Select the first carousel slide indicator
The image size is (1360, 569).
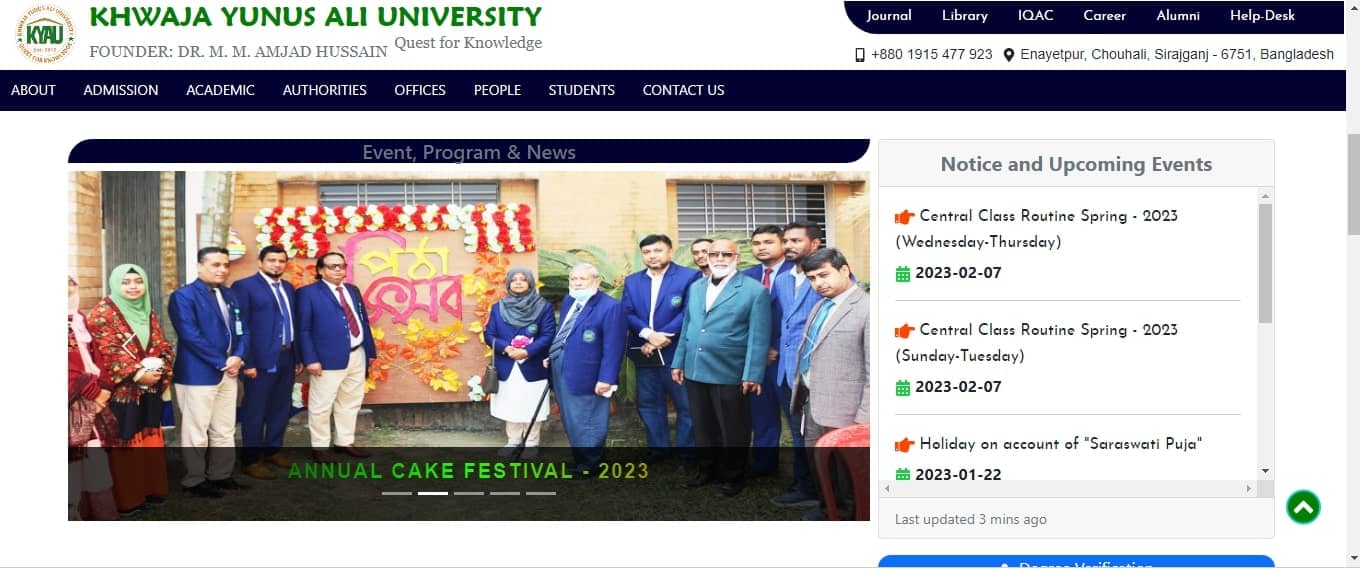(397, 493)
